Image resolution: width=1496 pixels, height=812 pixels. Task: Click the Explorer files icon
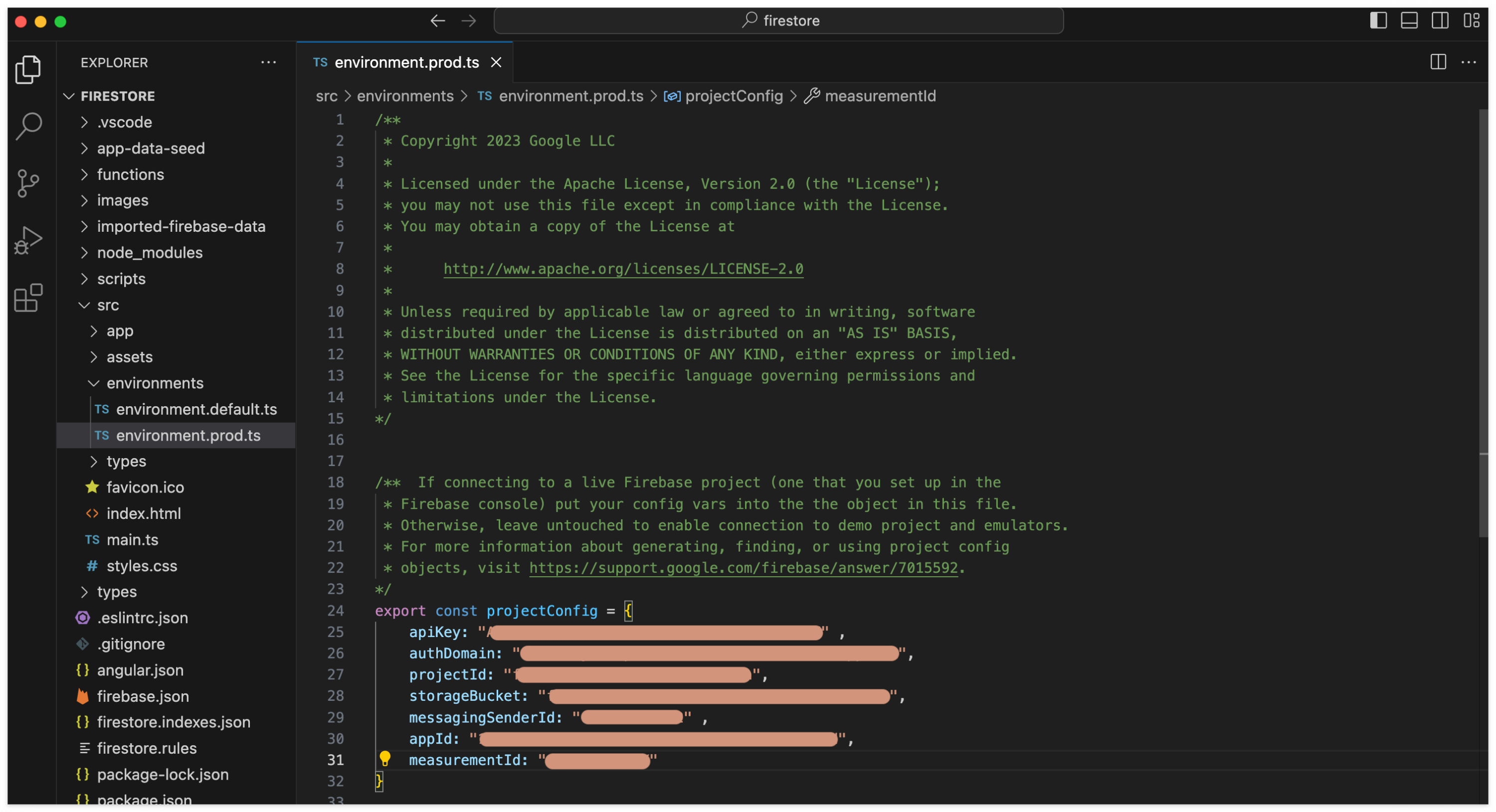pyautogui.click(x=28, y=70)
